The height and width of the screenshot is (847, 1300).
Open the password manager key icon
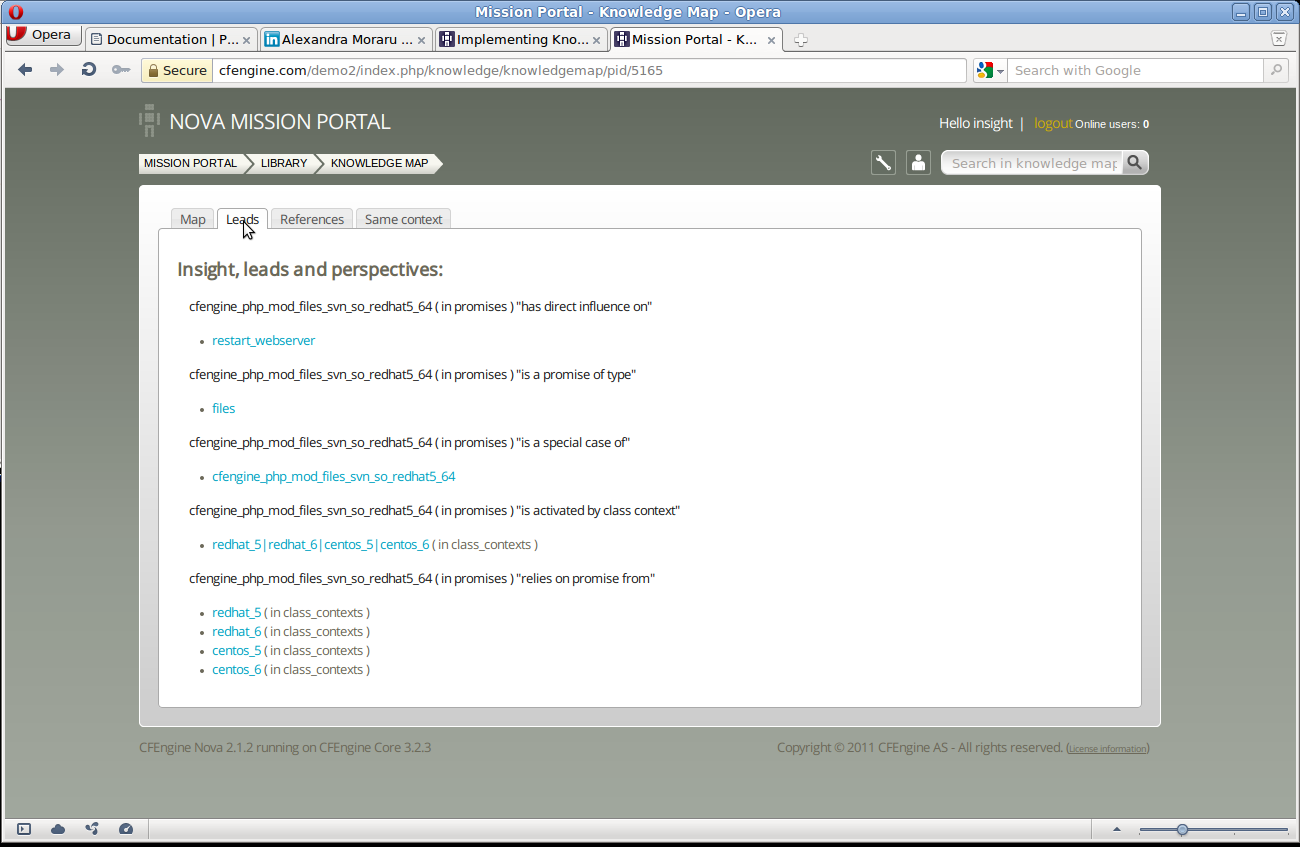pos(121,70)
